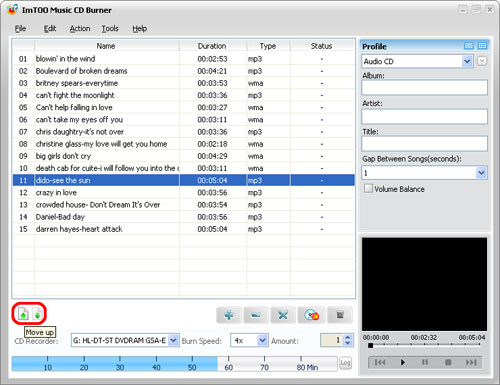Click the Artist input field
Image resolution: width=500 pixels, height=385 pixels.
tap(424, 117)
